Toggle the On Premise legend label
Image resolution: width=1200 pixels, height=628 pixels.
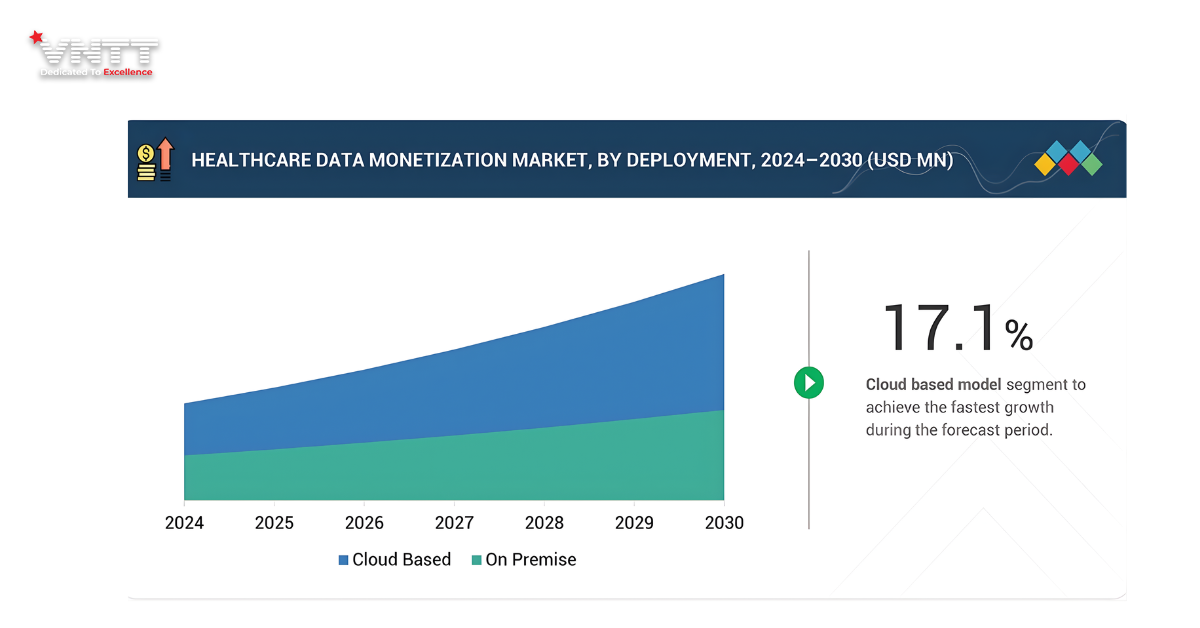[530, 560]
